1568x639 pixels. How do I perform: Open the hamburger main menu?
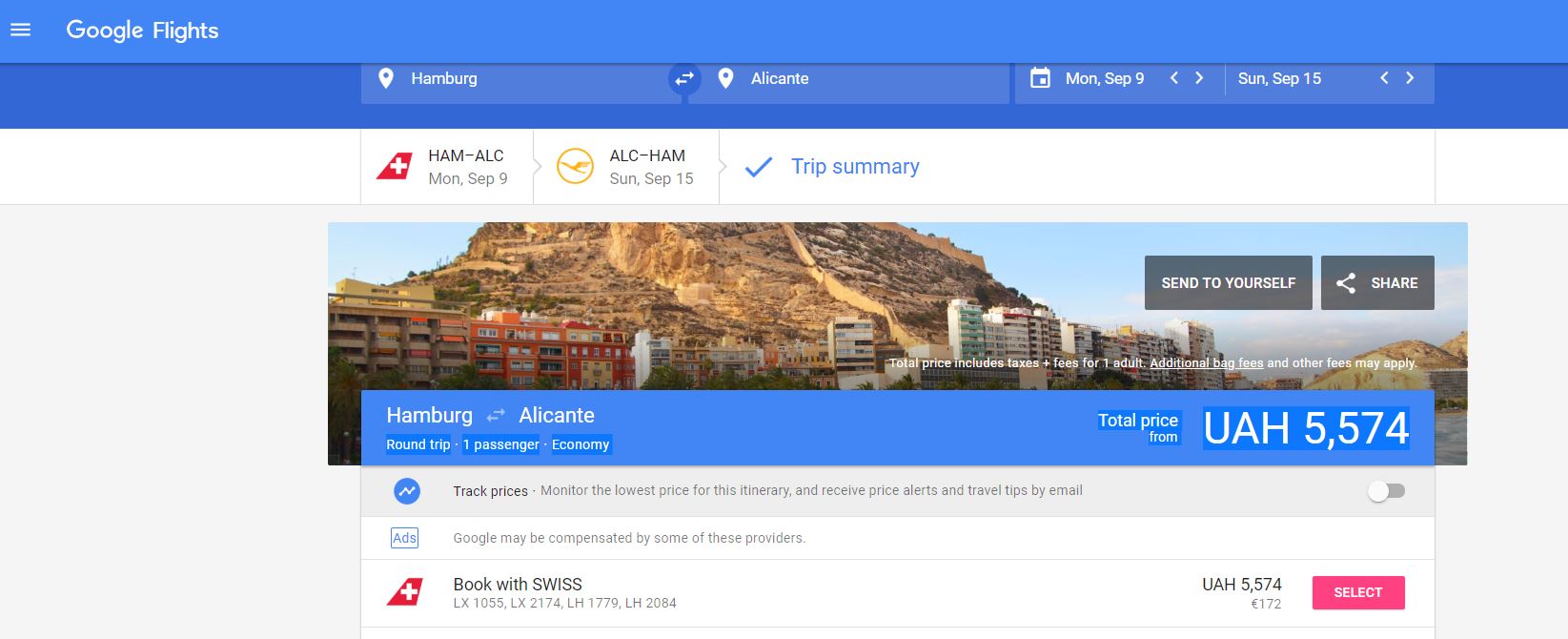(x=20, y=31)
